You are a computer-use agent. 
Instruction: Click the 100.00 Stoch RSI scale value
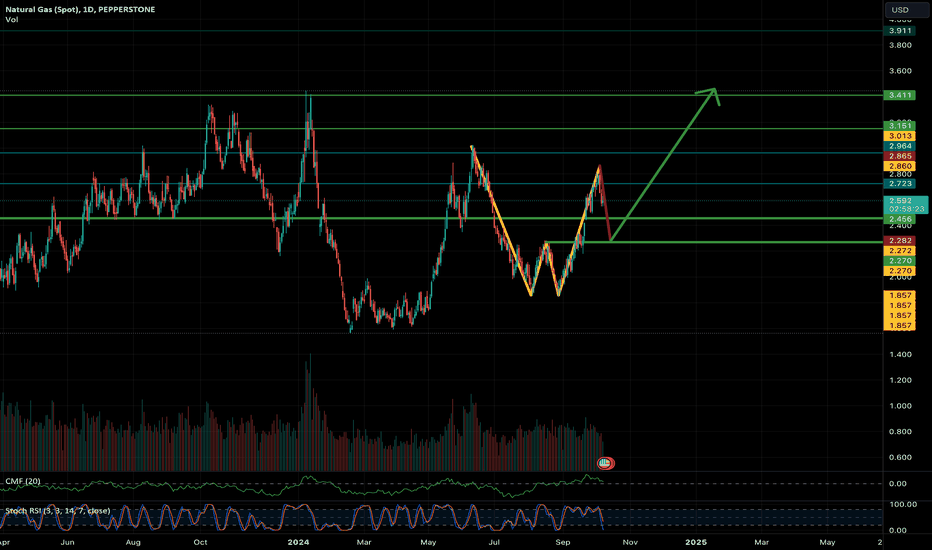click(903, 504)
